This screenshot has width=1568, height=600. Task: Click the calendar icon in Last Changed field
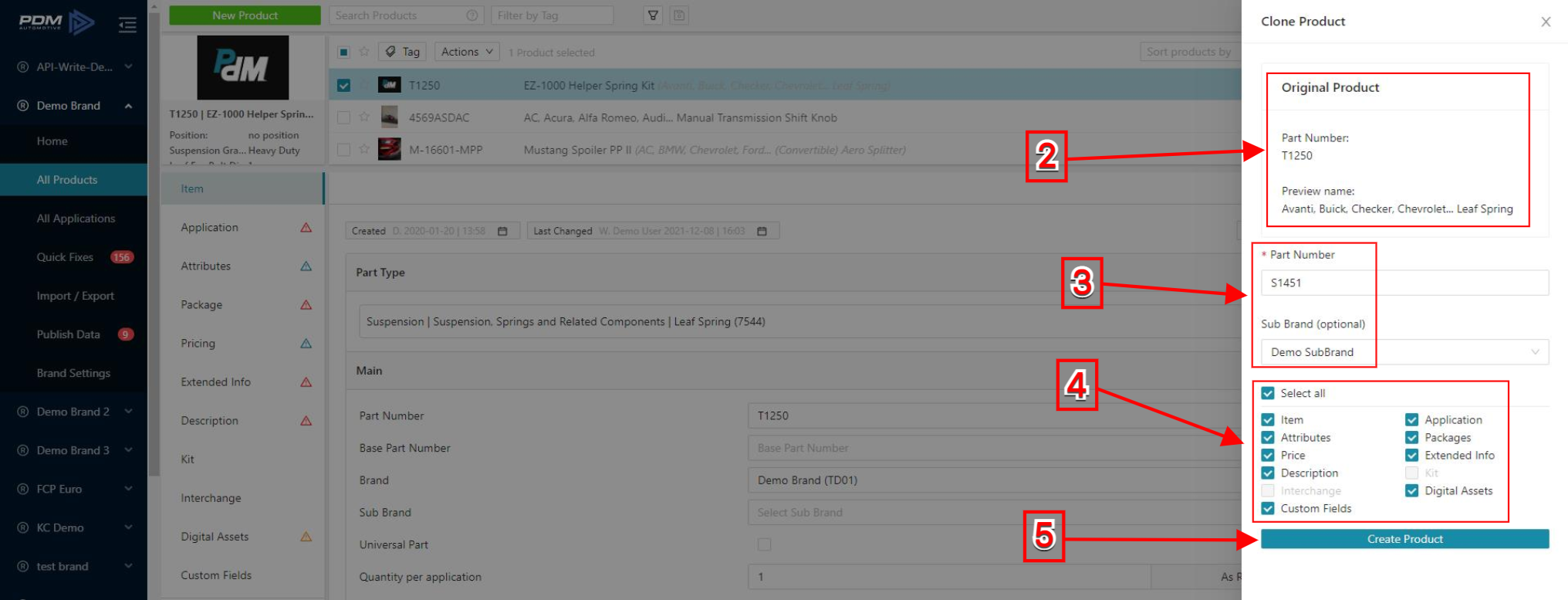(x=762, y=231)
